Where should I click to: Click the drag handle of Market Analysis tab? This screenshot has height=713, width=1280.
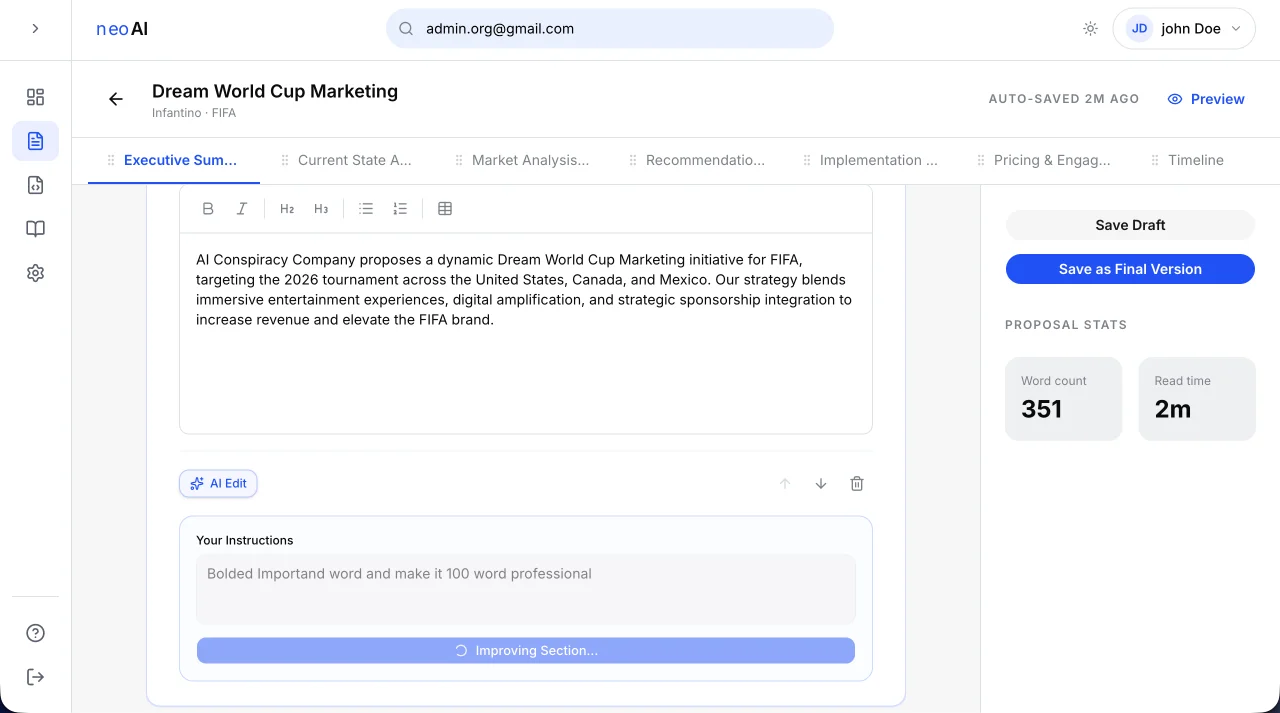click(x=459, y=160)
